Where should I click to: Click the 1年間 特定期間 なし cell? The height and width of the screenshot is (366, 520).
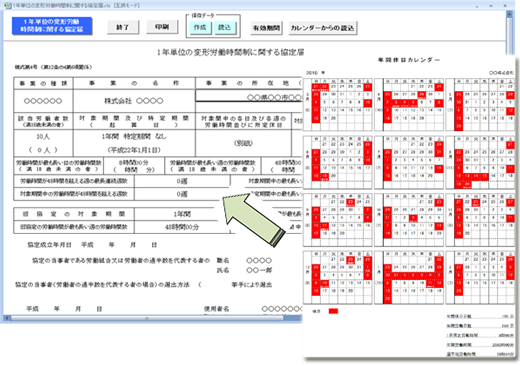(134, 136)
